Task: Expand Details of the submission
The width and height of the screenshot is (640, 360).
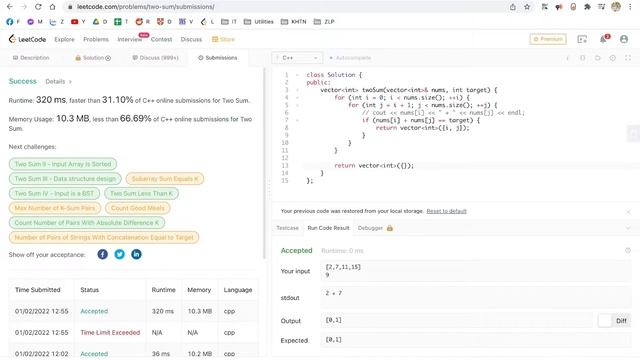Action: (x=58, y=82)
